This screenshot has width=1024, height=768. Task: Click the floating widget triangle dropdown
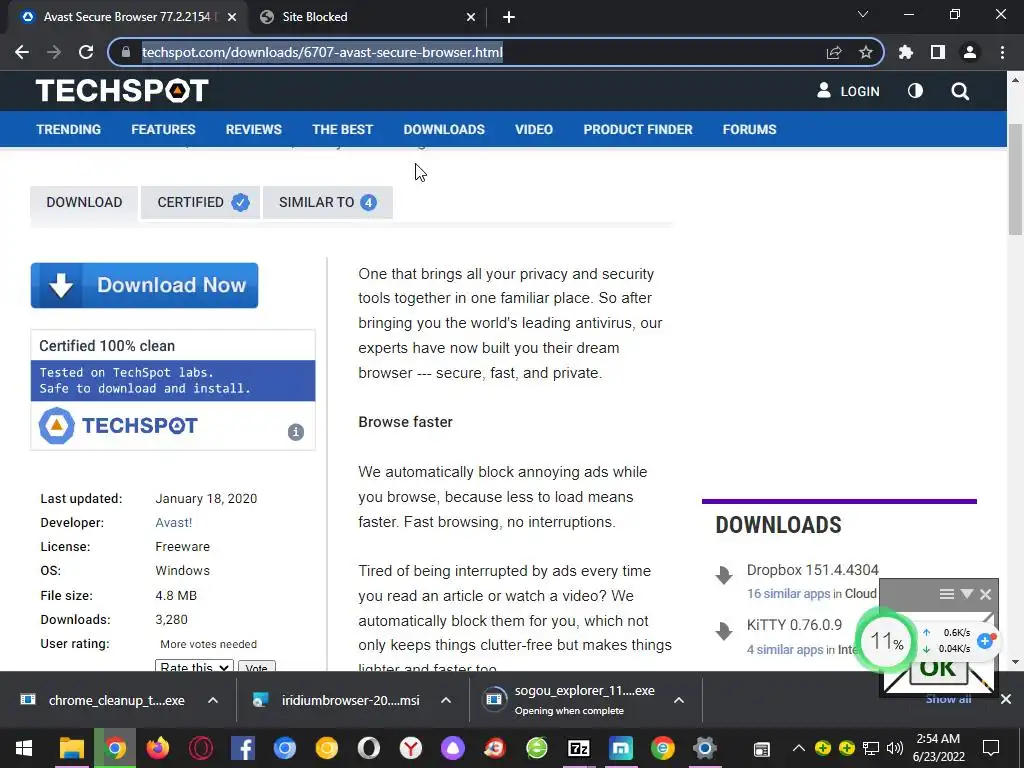pyautogui.click(x=967, y=594)
